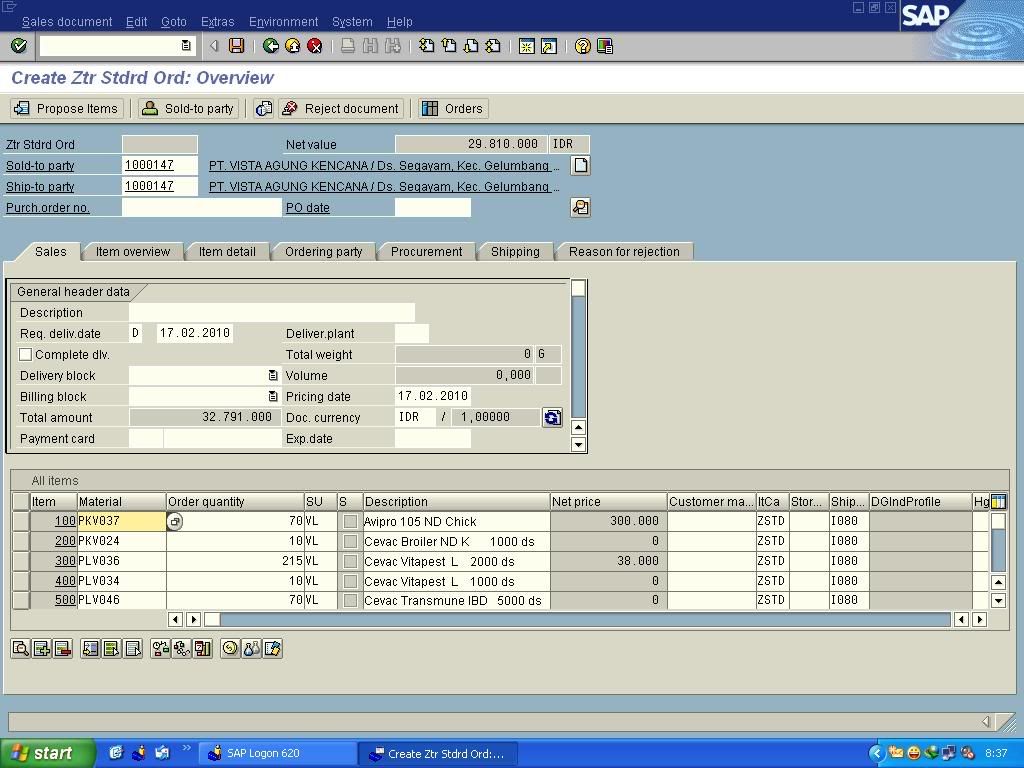
Task: Click the Purch.order no. input field
Action: (201, 208)
